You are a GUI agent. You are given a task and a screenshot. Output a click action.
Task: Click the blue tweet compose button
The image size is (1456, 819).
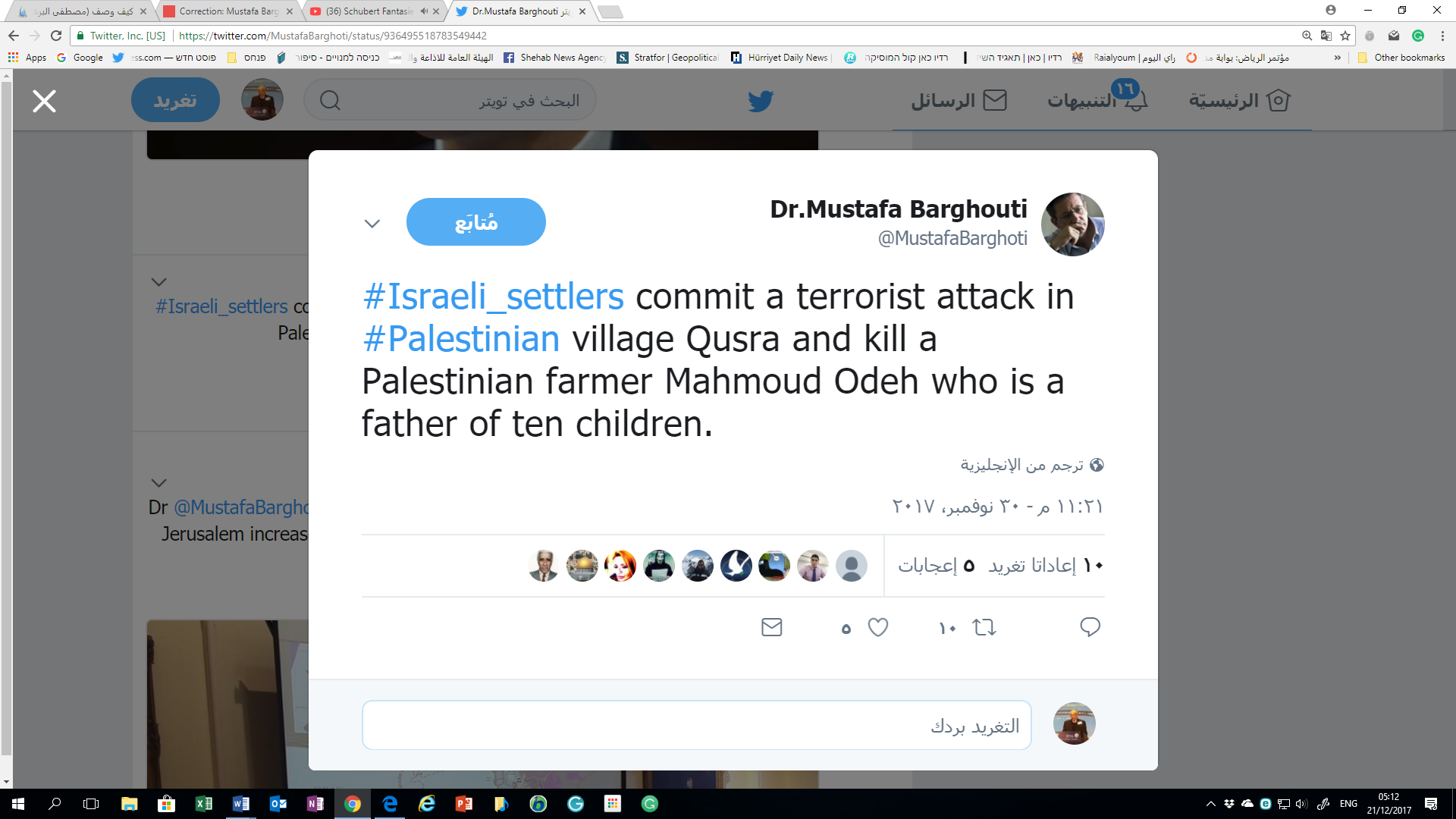tap(175, 101)
